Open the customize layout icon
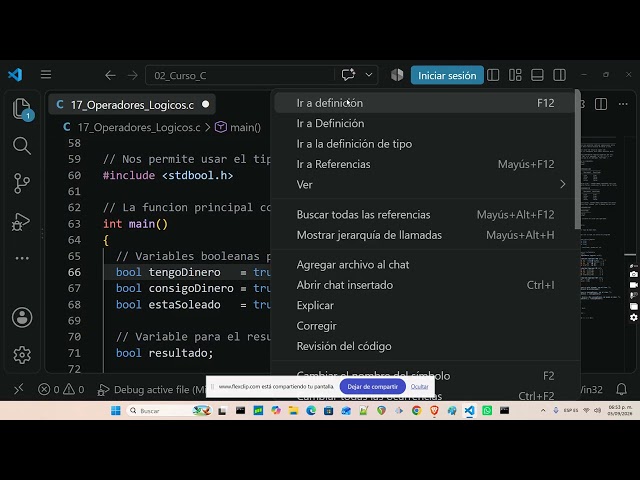640x480 pixels. click(515, 75)
